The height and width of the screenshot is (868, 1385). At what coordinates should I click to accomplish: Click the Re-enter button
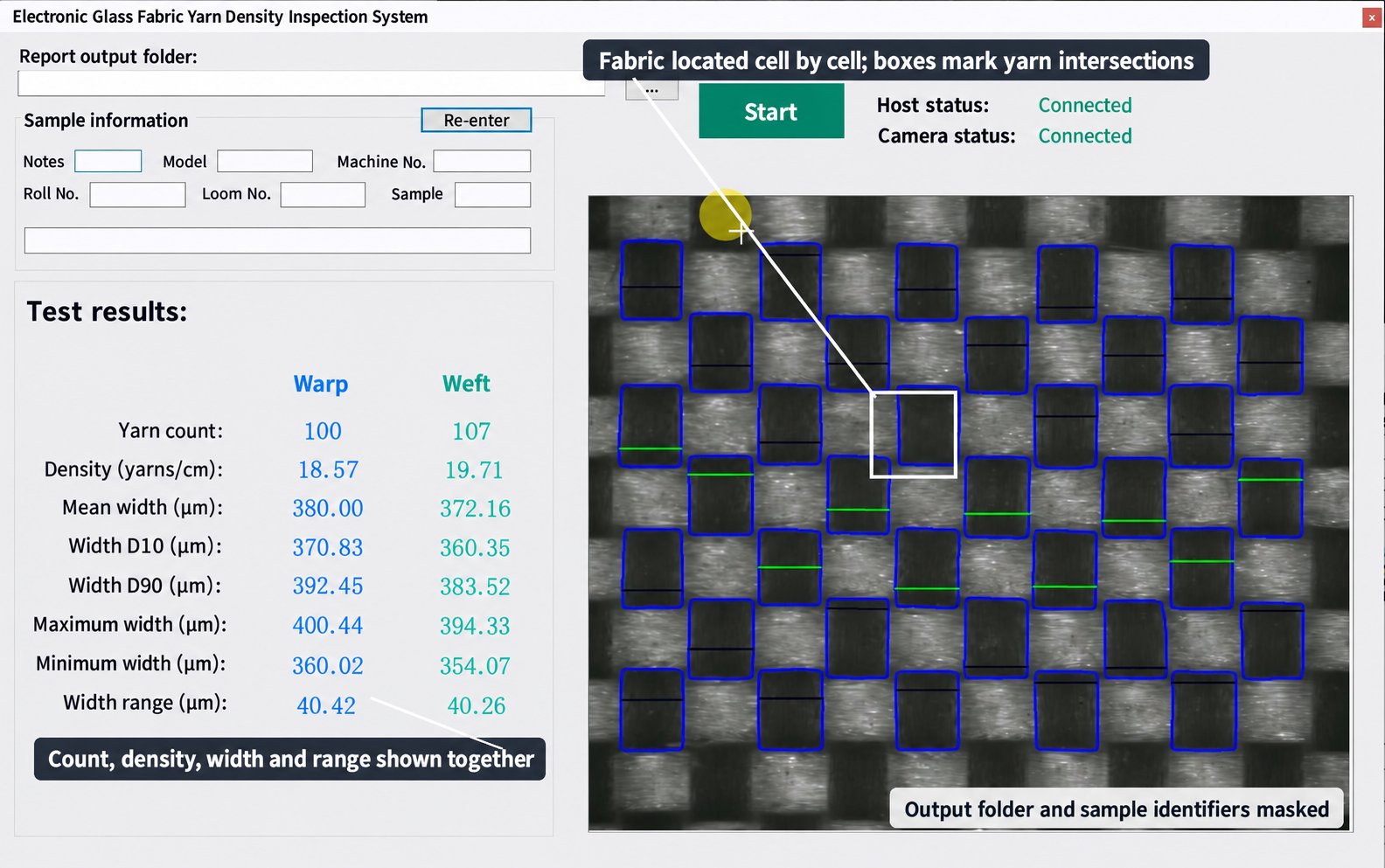click(477, 120)
